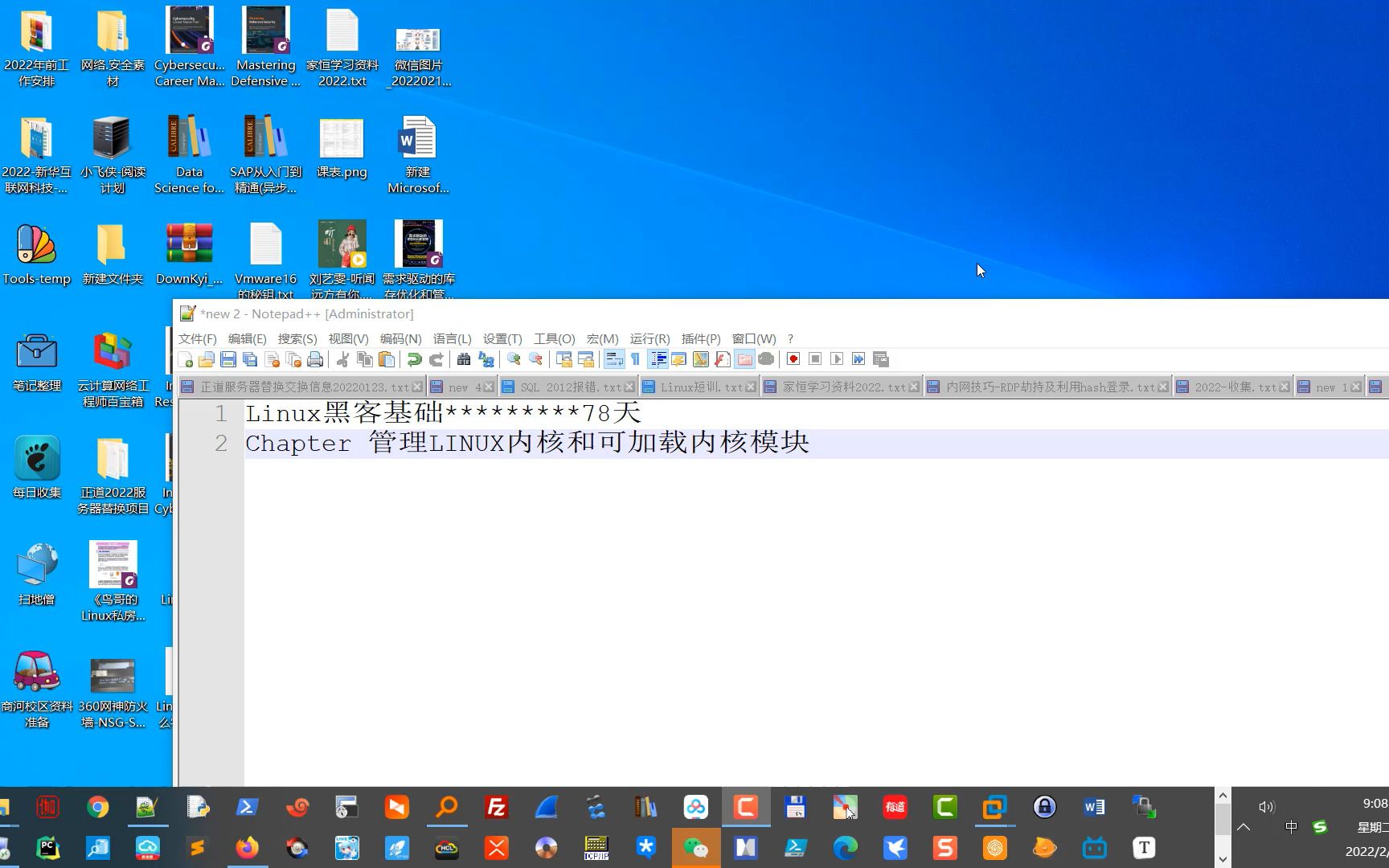Open the 设置(T) menu

502,338
